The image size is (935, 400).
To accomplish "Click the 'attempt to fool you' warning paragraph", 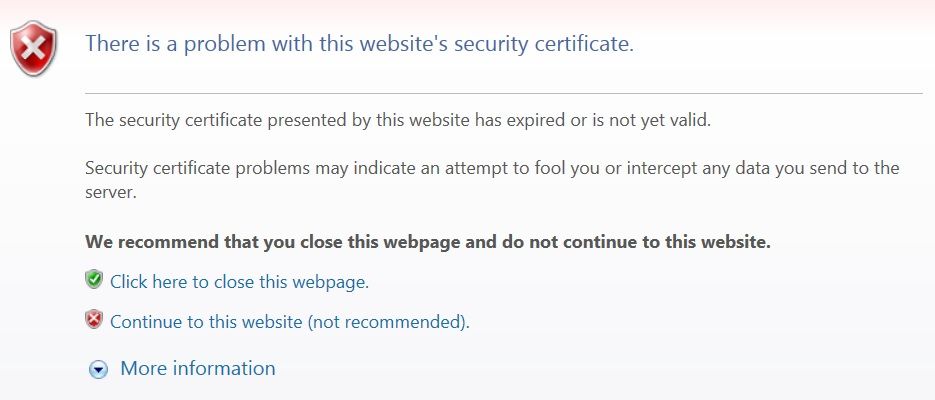I will [492, 180].
